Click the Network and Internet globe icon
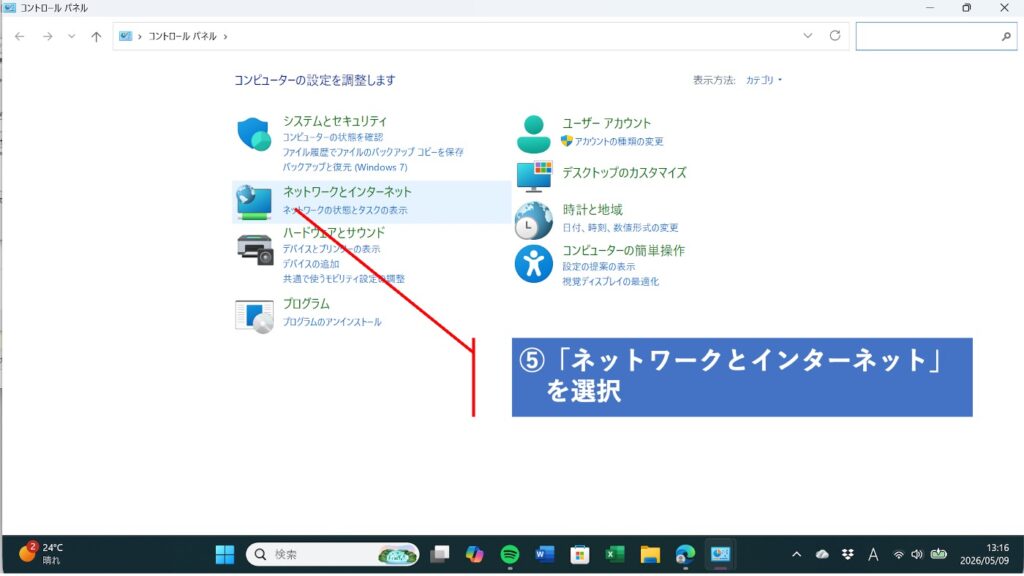The width and height of the screenshot is (1024, 576). point(254,202)
